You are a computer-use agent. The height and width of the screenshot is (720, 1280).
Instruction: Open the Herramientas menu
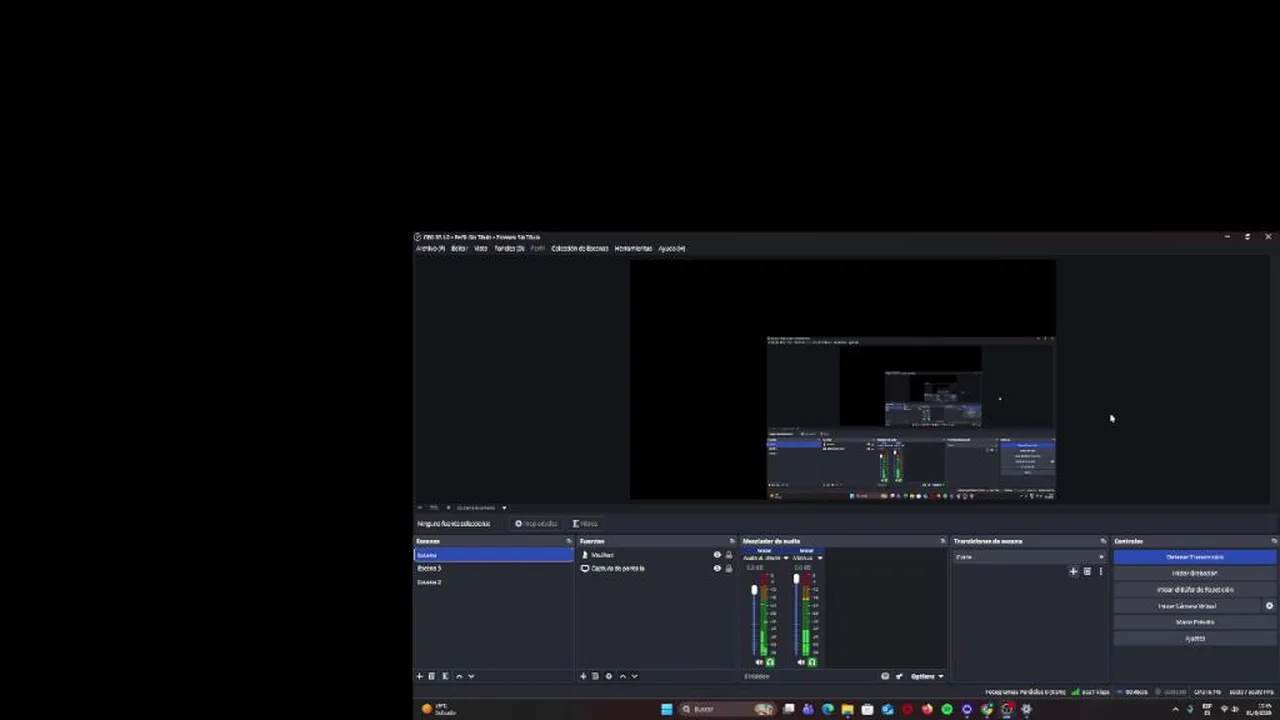[x=633, y=248]
